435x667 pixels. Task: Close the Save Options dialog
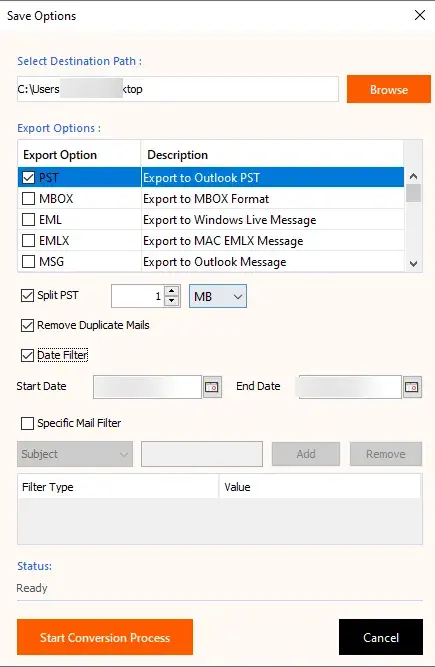(420, 15)
